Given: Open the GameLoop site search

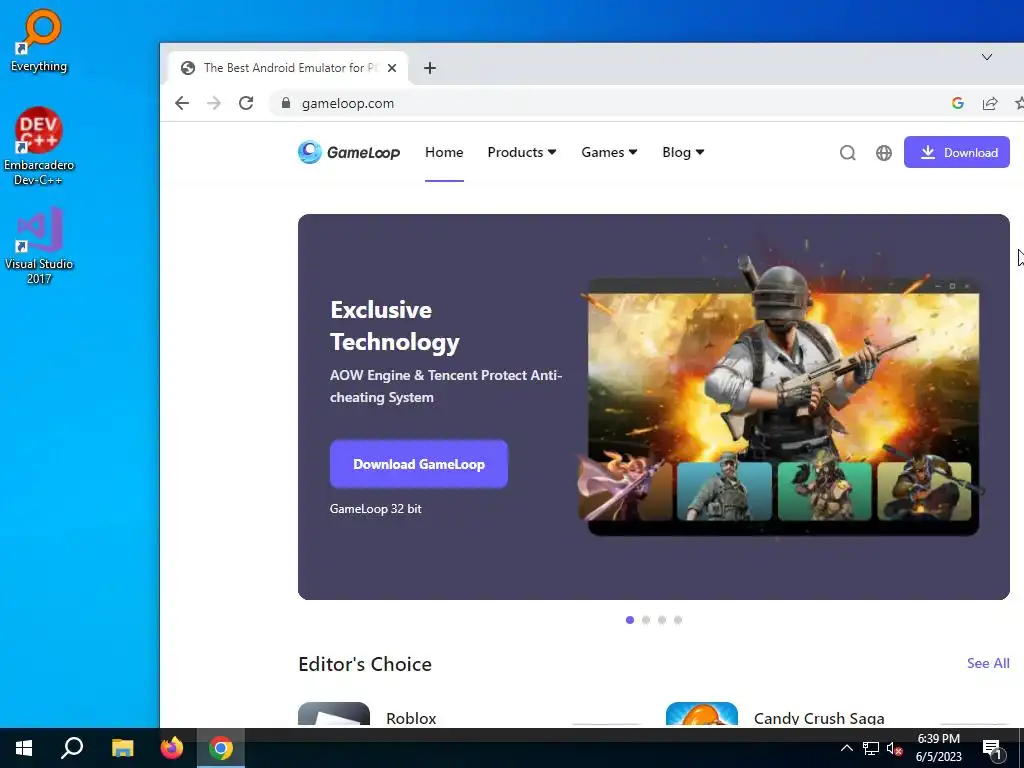Looking at the screenshot, I should coord(848,153).
